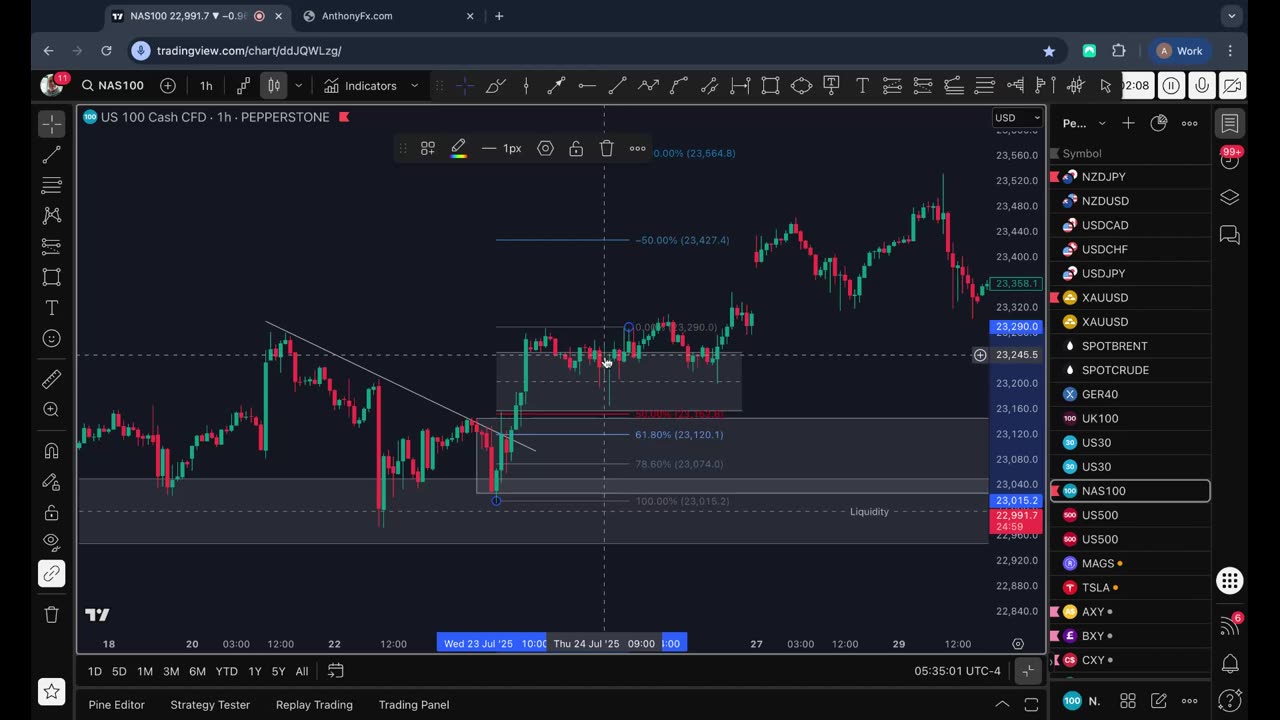Toggle hide all drawings eye icon
Image resolution: width=1280 pixels, height=720 pixels.
(x=52, y=543)
